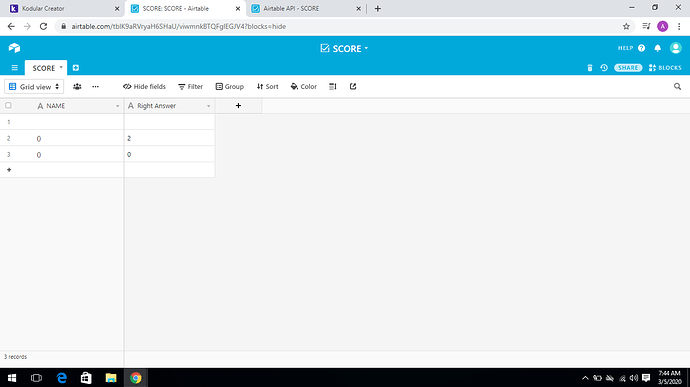Click Hide fields

pyautogui.click(x=144, y=87)
